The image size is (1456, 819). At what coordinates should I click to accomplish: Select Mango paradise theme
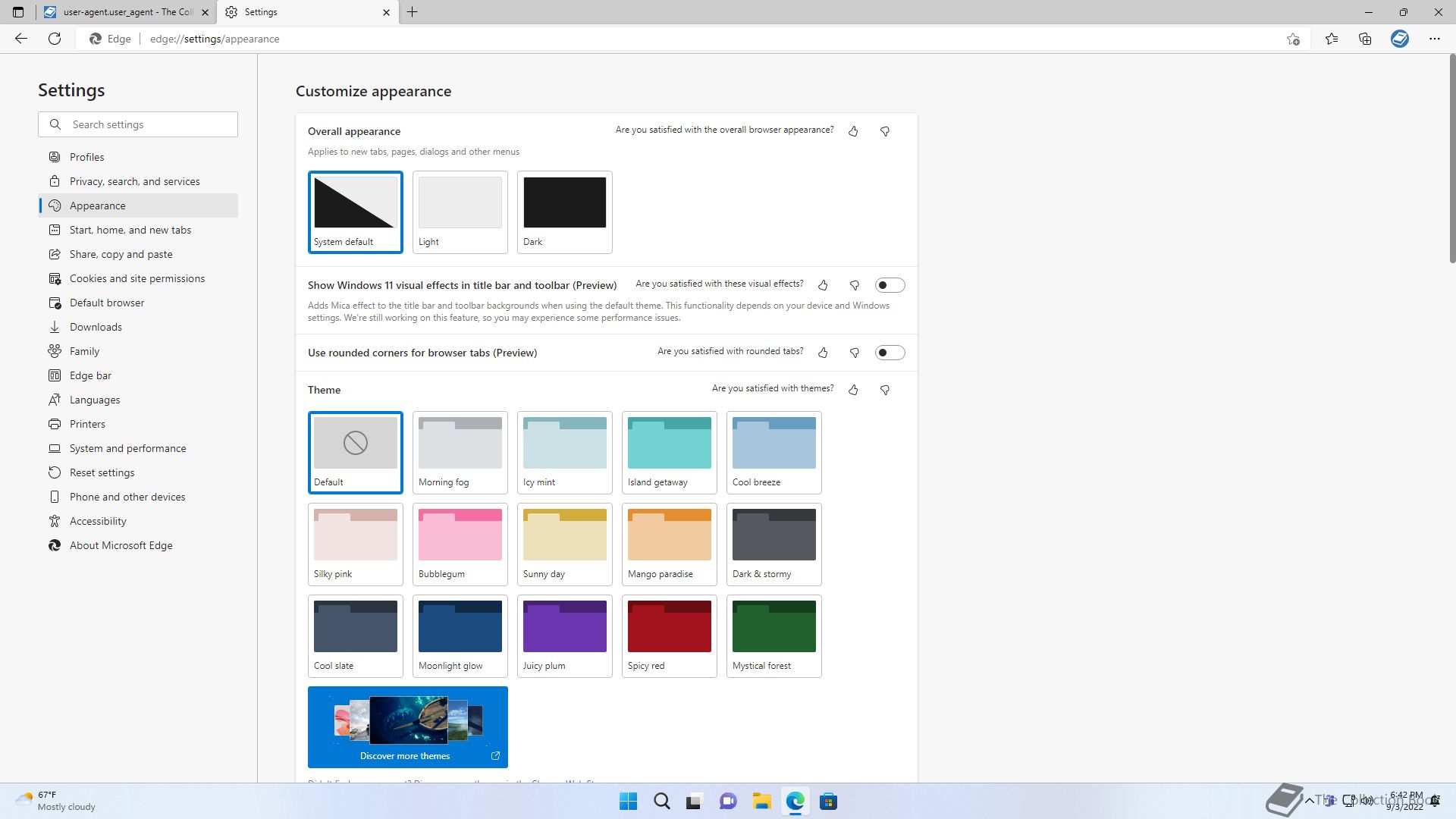[670, 544]
